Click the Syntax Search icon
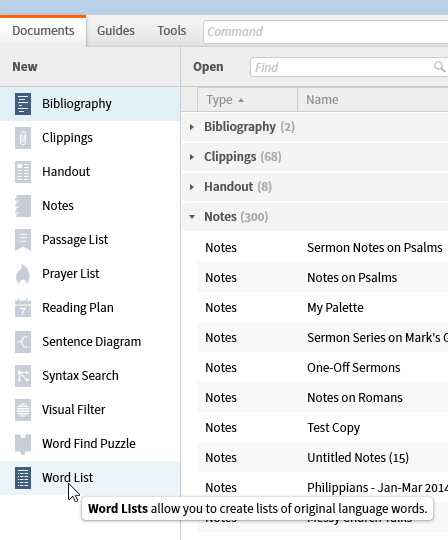448x540 pixels. pyautogui.click(x=23, y=376)
